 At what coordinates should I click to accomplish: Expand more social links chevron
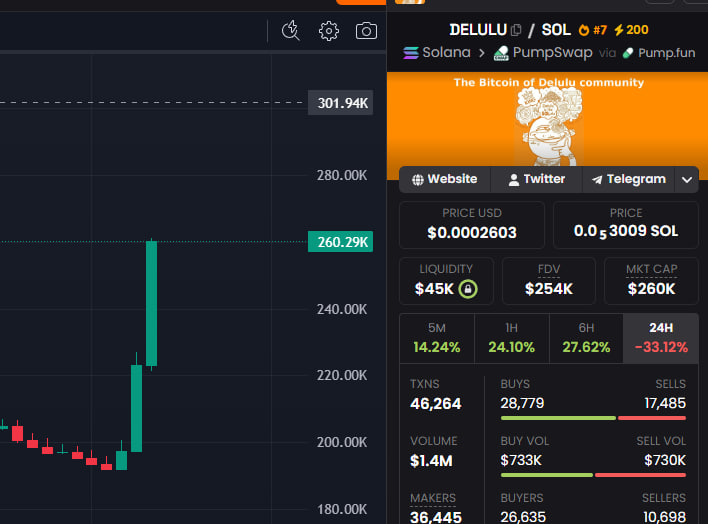point(687,180)
